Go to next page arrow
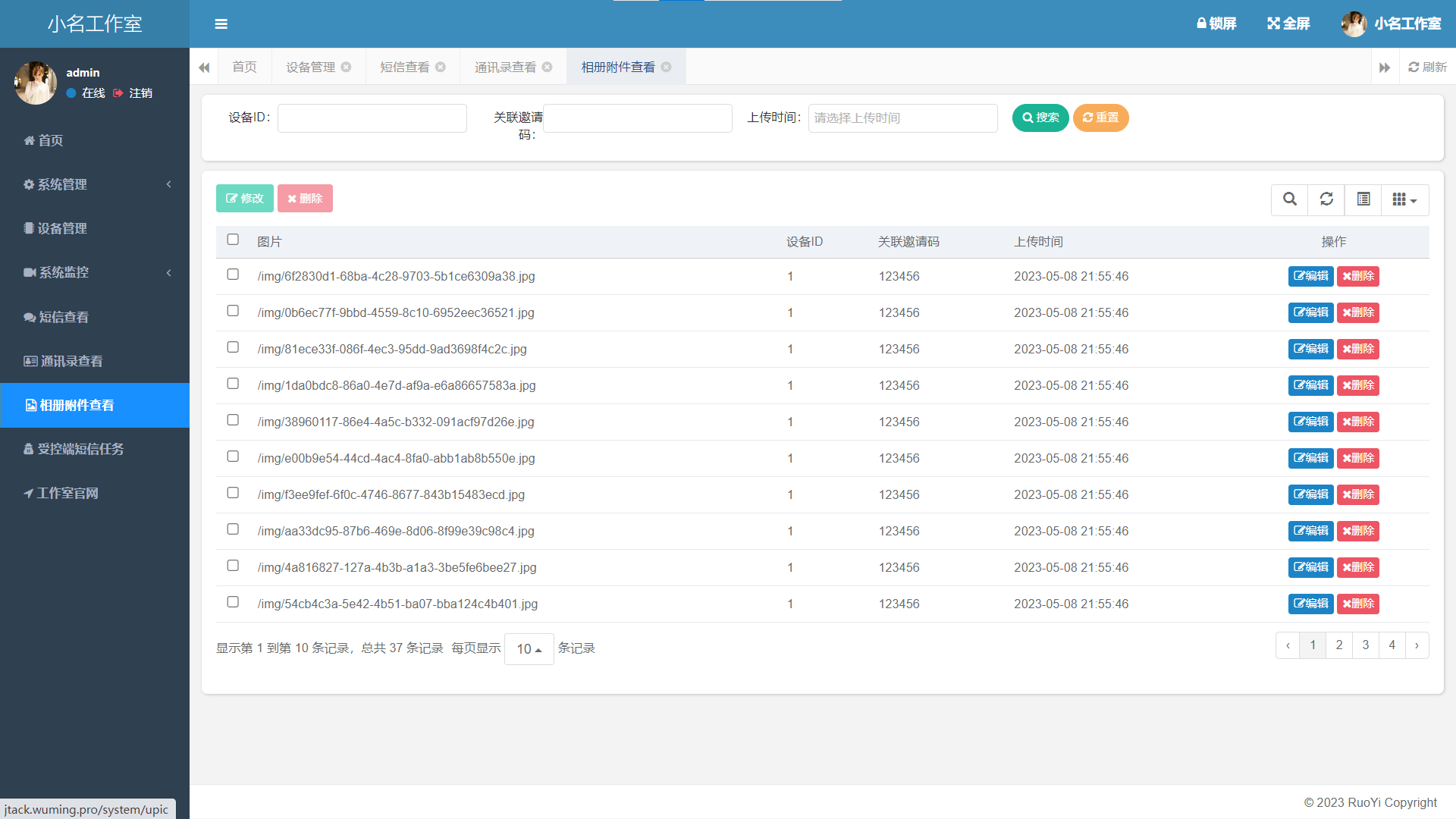 [x=1417, y=645]
